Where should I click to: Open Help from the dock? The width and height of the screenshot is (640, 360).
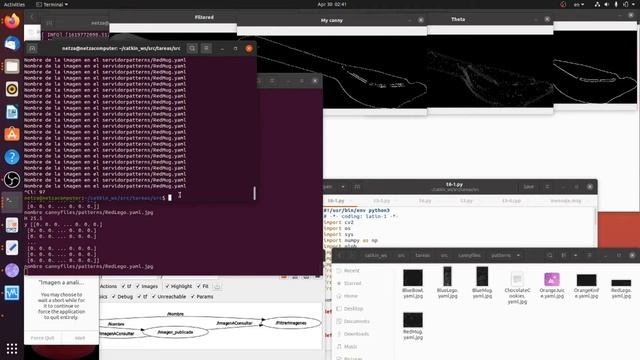tap(12, 157)
